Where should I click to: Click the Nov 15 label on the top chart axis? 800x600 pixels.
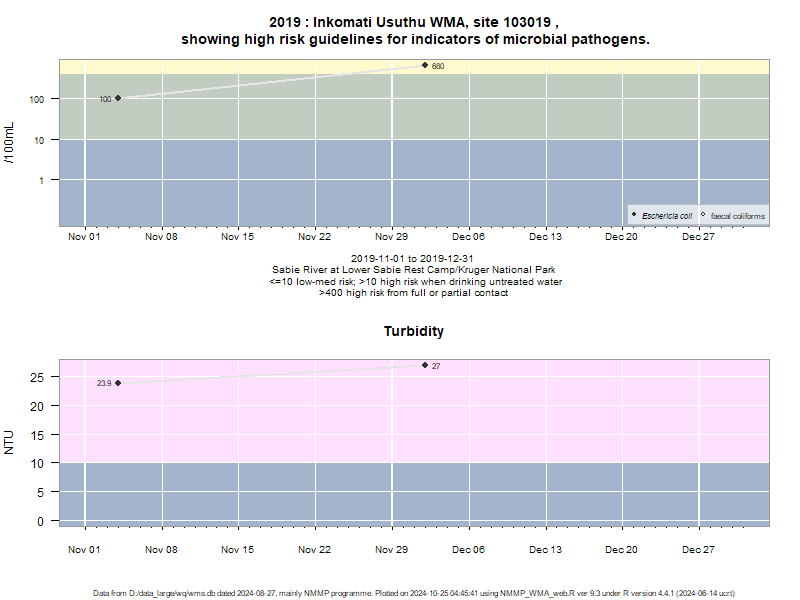[x=237, y=237]
